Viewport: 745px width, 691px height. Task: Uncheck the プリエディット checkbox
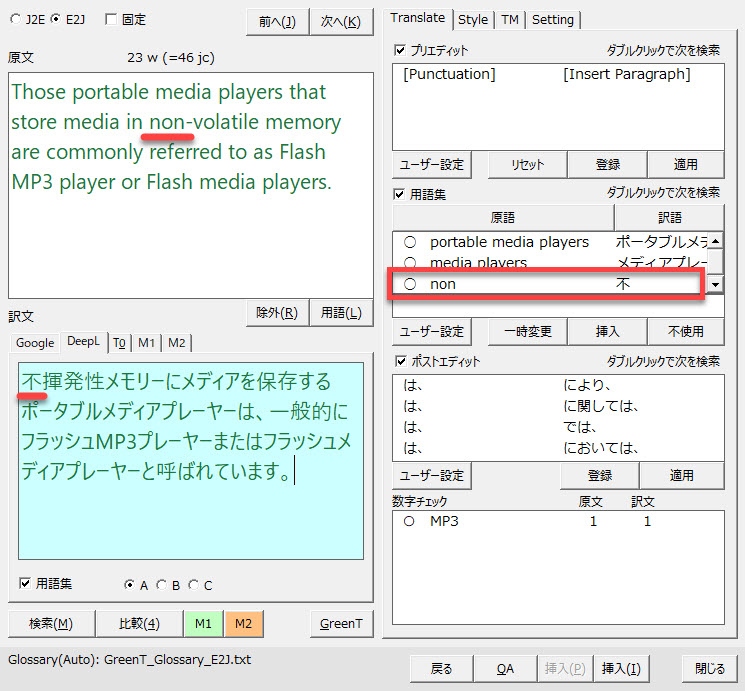tap(400, 50)
